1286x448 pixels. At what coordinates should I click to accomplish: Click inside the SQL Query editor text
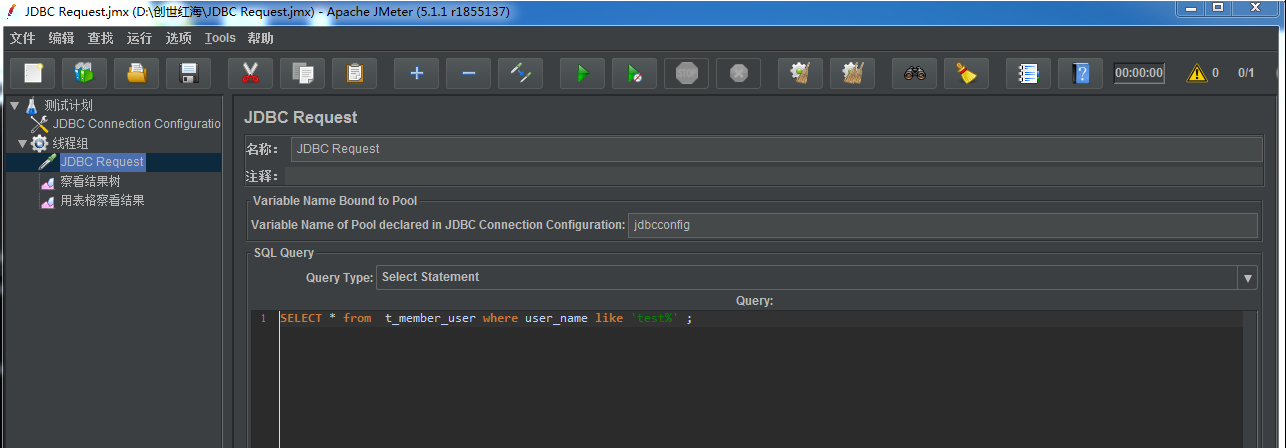click(x=485, y=318)
